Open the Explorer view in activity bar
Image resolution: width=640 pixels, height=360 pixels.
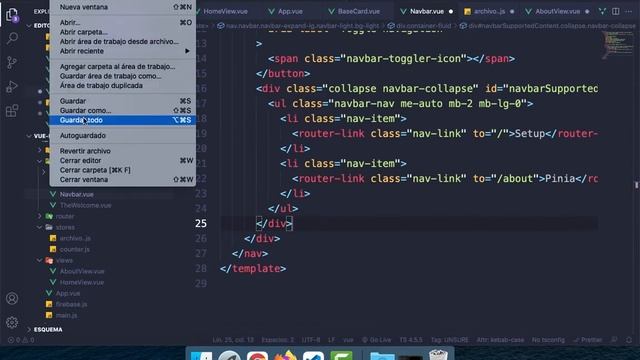pos(12,15)
